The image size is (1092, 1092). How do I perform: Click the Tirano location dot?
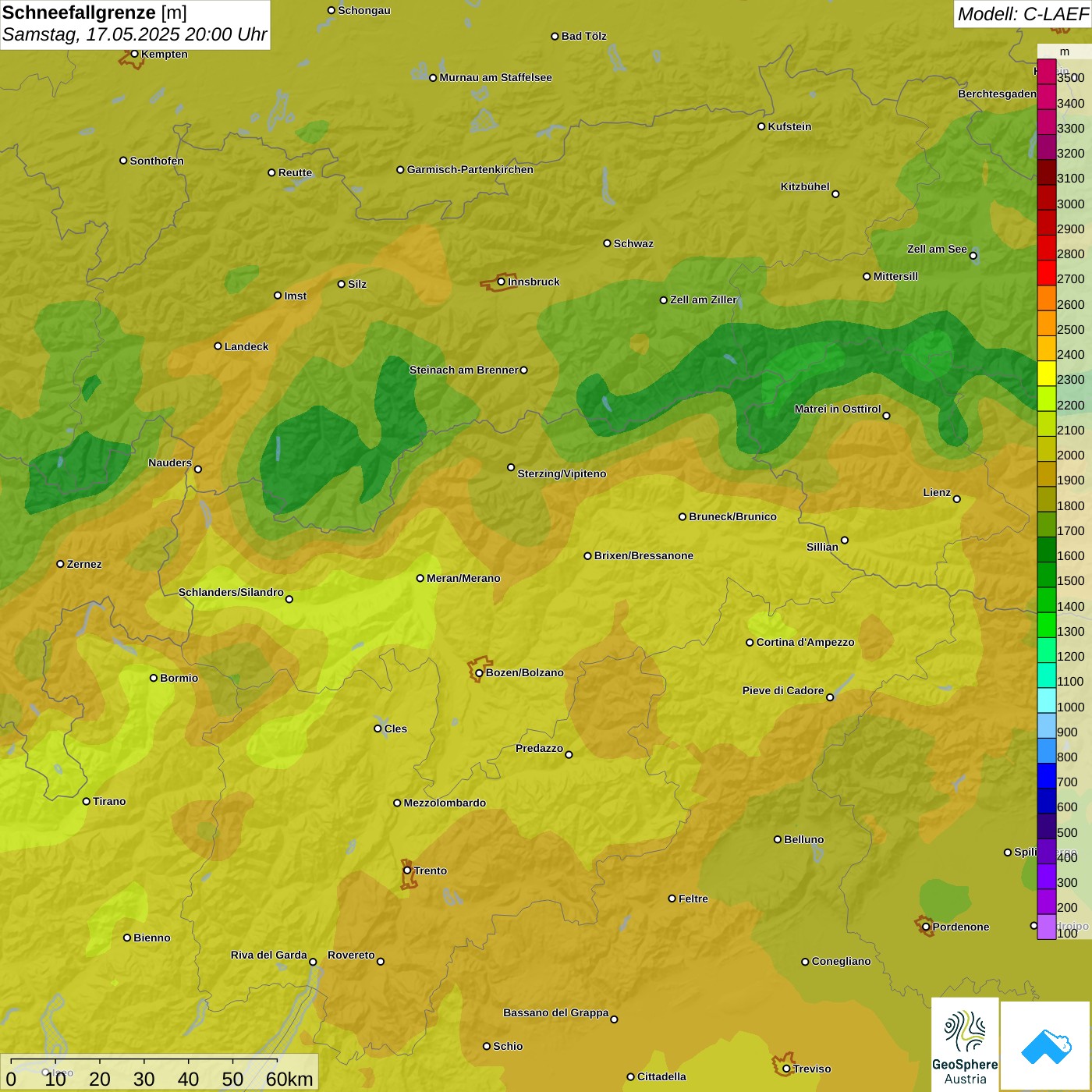click(87, 801)
